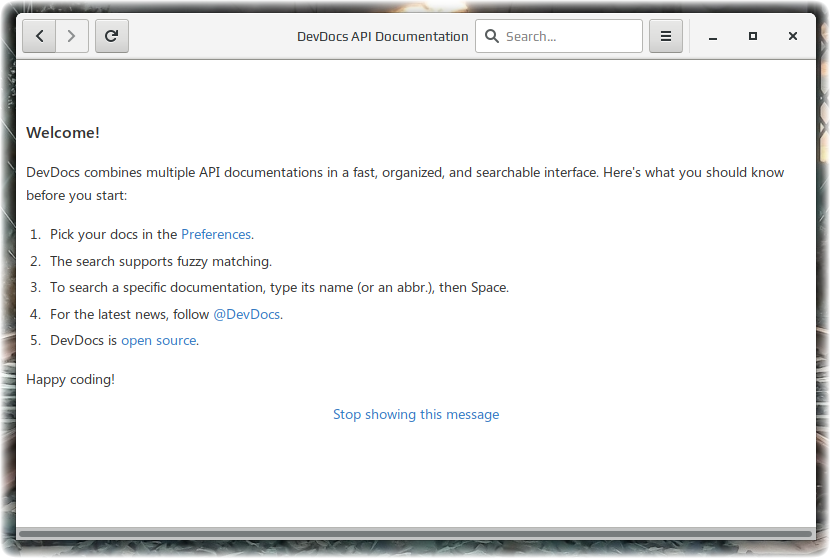Click the magnifier icon in search box
The image size is (830, 558).
(x=492, y=36)
